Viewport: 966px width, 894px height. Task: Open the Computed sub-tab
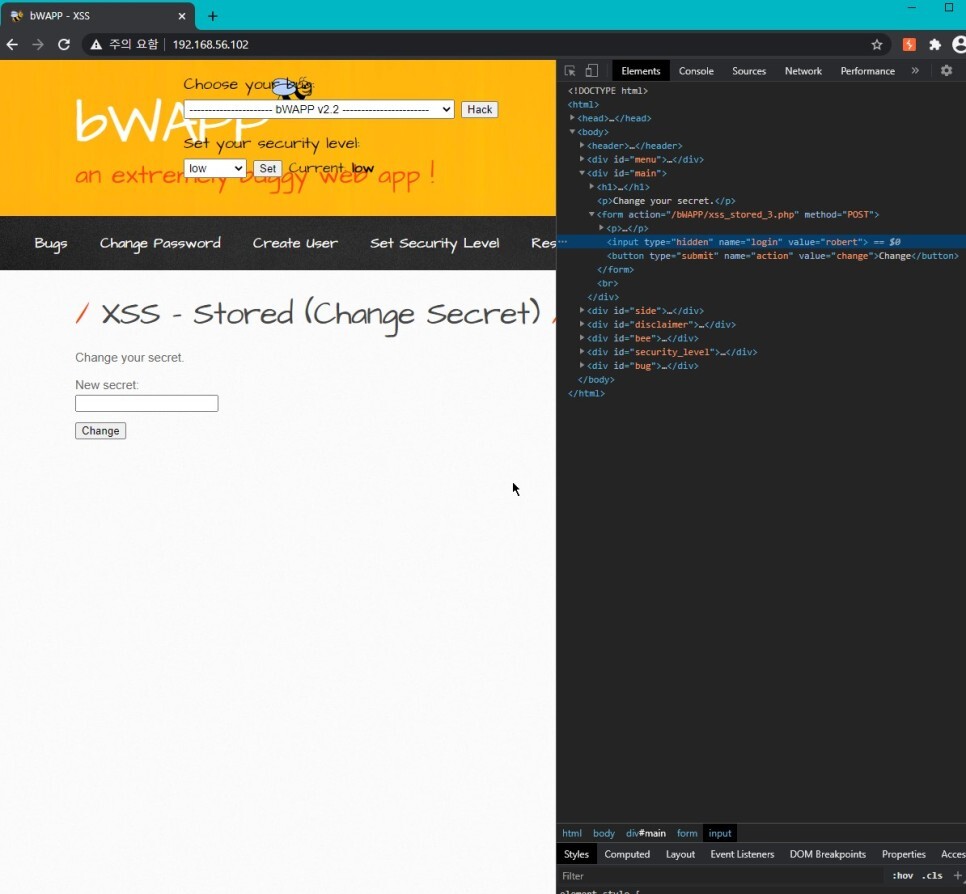click(627, 854)
